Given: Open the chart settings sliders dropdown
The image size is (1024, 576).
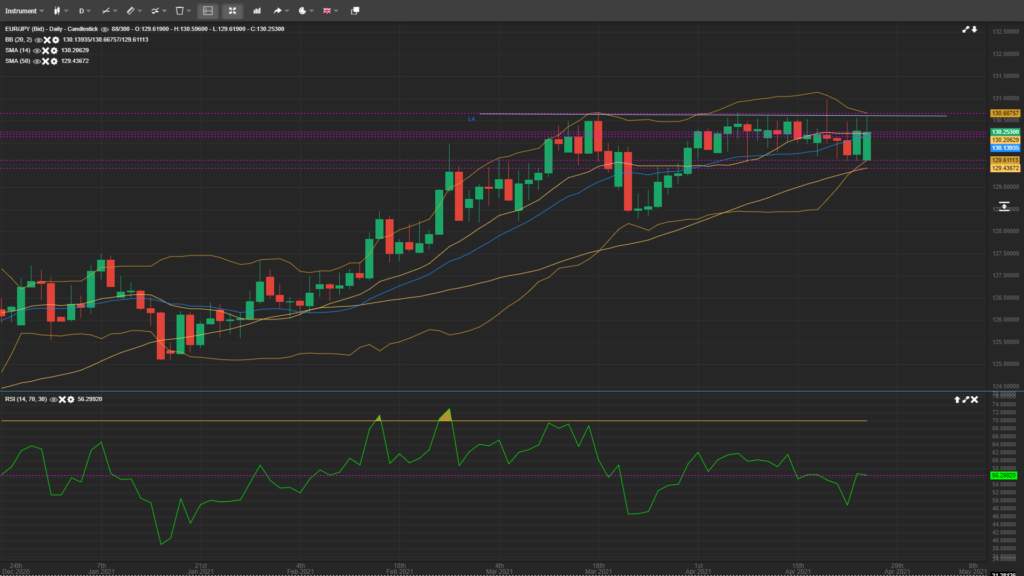Looking at the screenshot, I should click(x=165, y=11).
